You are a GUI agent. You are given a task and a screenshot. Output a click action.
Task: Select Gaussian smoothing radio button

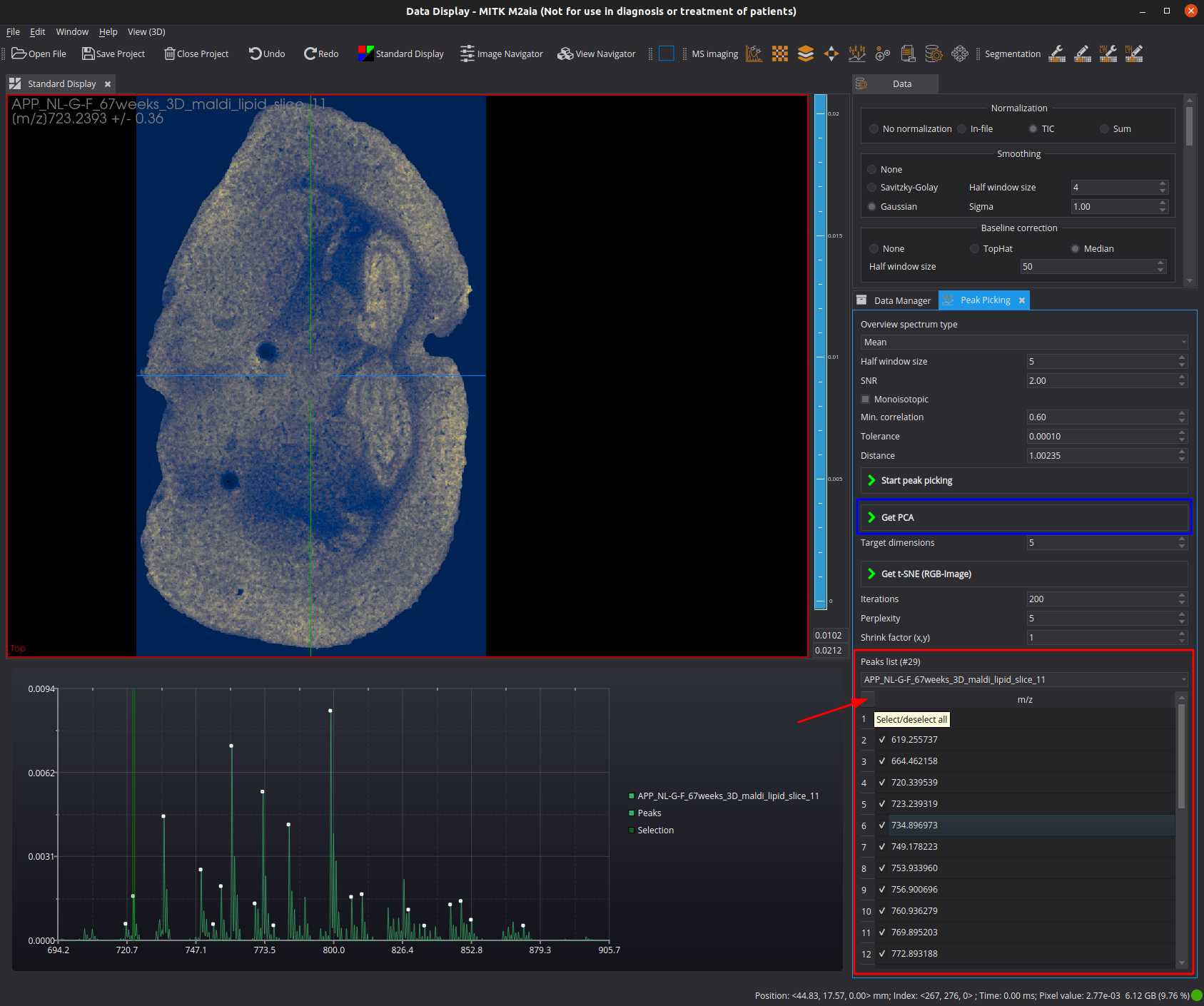[x=871, y=206]
